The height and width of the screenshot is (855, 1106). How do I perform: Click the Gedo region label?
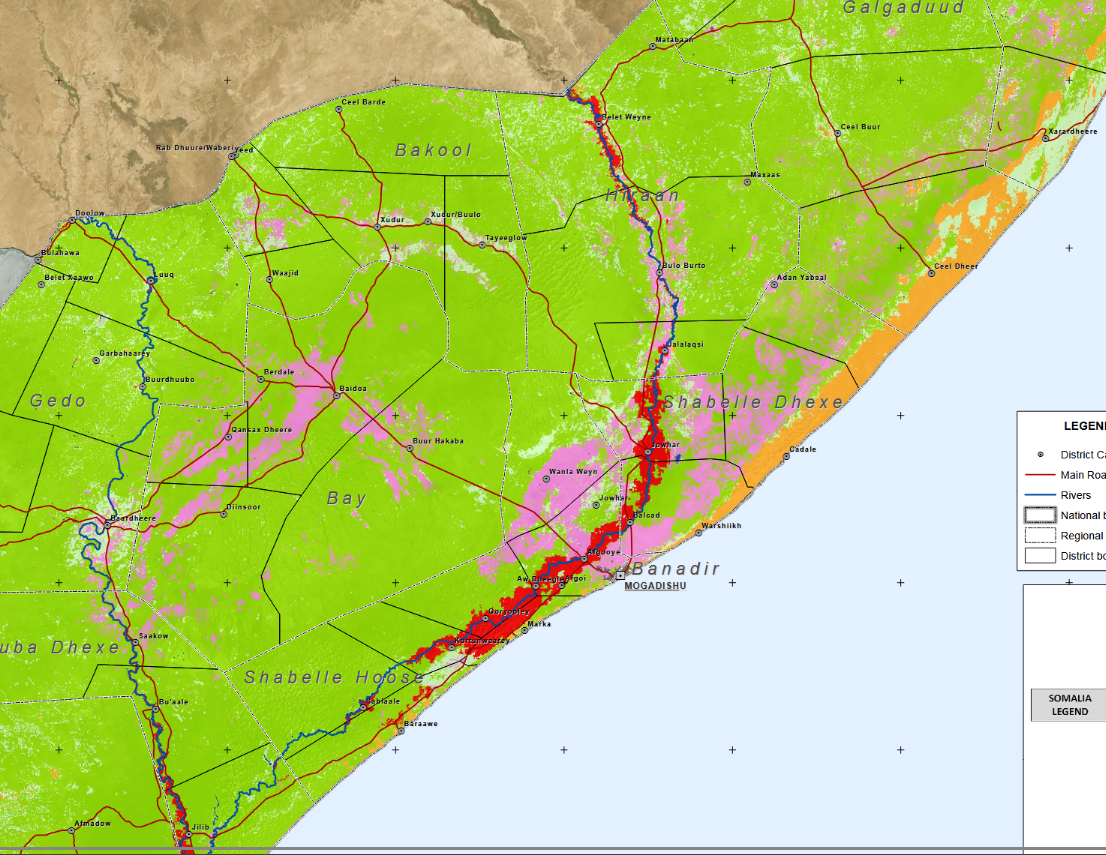58,401
